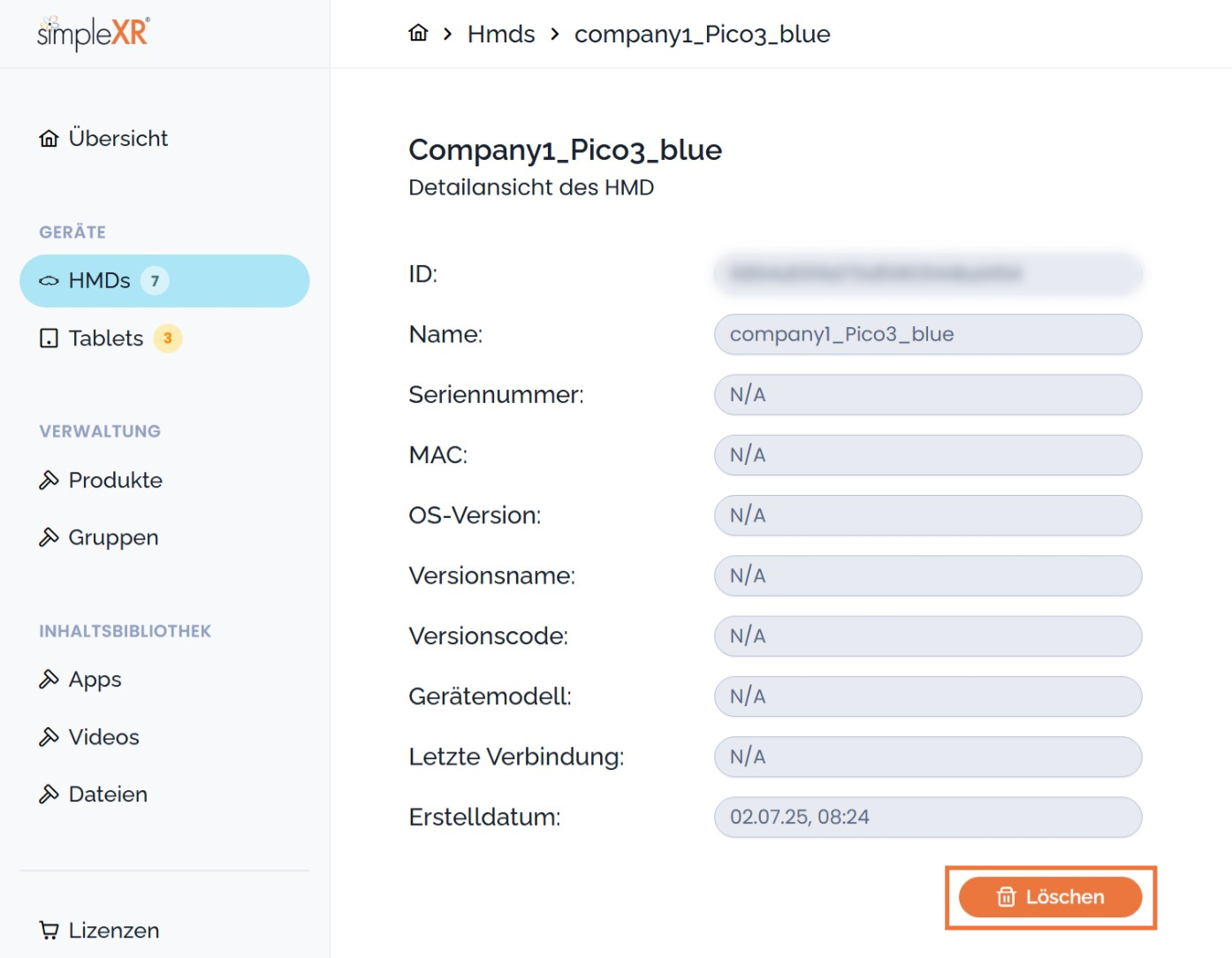
Task: Open the Dateien section
Action: click(108, 795)
